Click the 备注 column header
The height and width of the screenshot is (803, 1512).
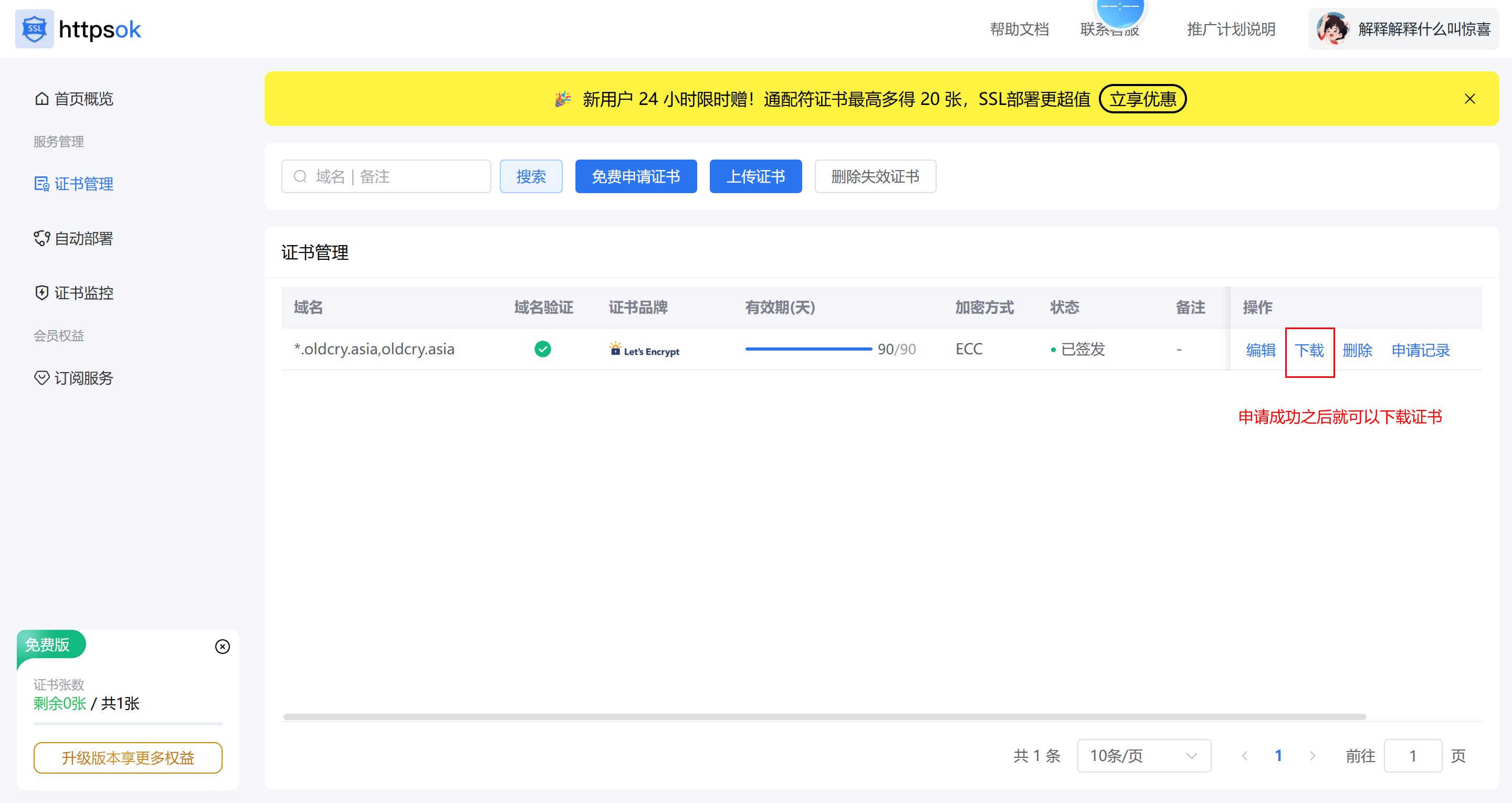click(1190, 307)
